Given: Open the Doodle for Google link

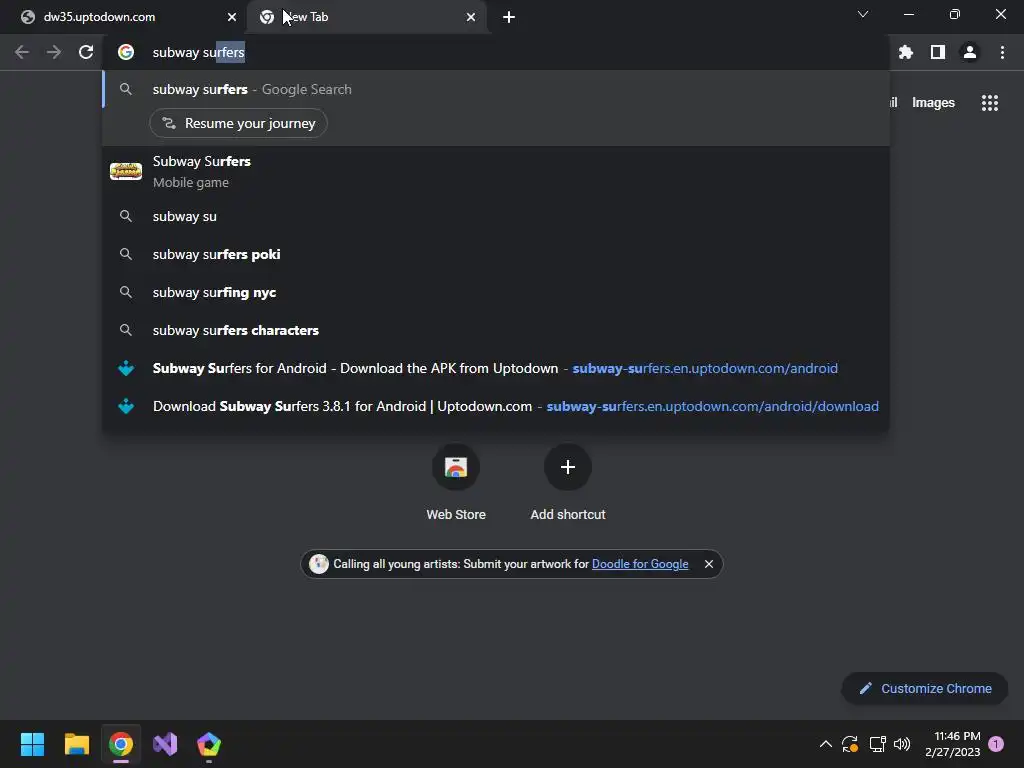Looking at the screenshot, I should [x=639, y=564].
